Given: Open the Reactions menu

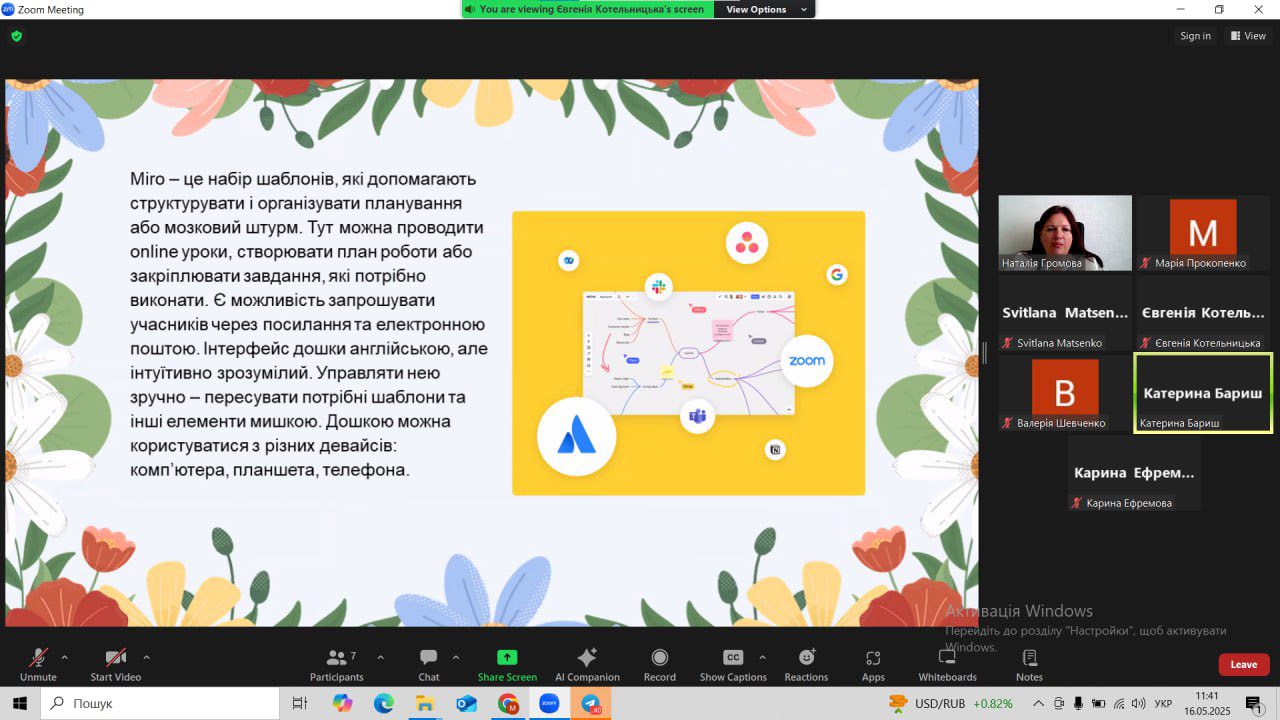Looking at the screenshot, I should pos(806,664).
